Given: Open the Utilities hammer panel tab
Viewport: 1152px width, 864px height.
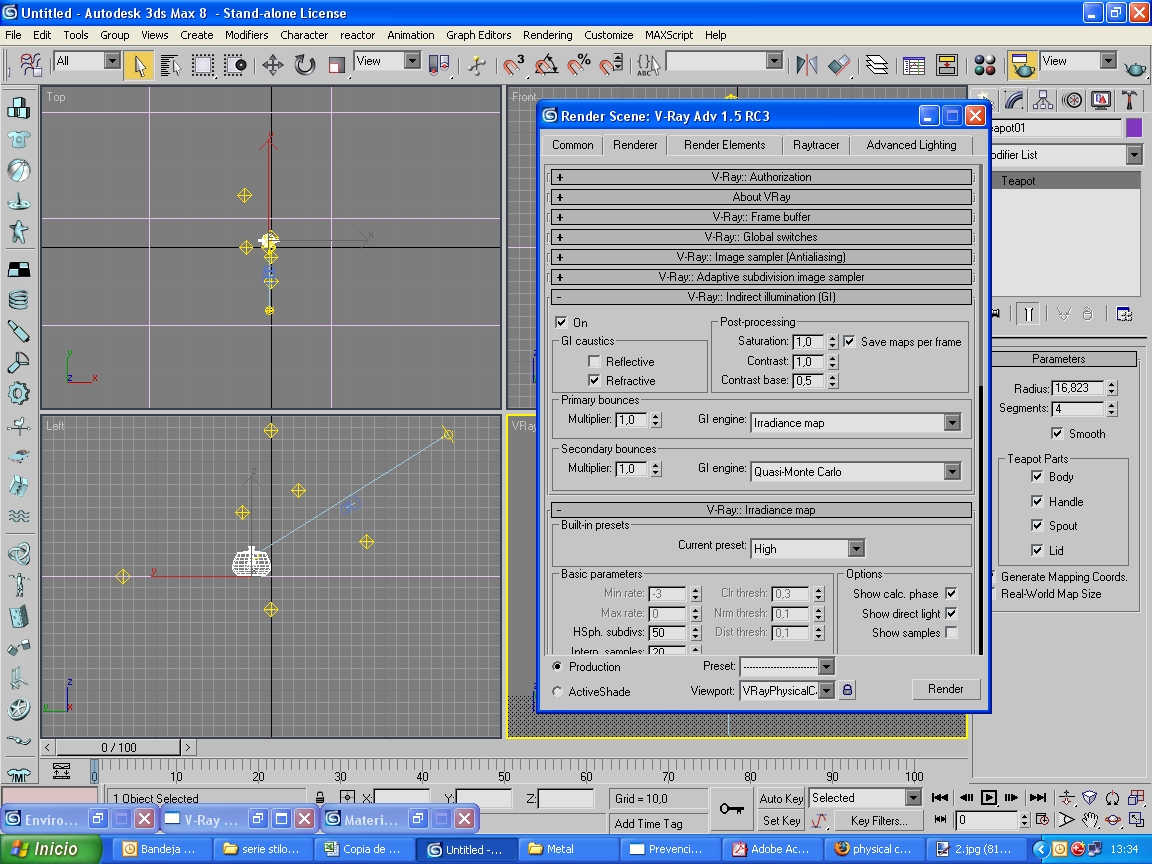Looking at the screenshot, I should point(1129,100).
